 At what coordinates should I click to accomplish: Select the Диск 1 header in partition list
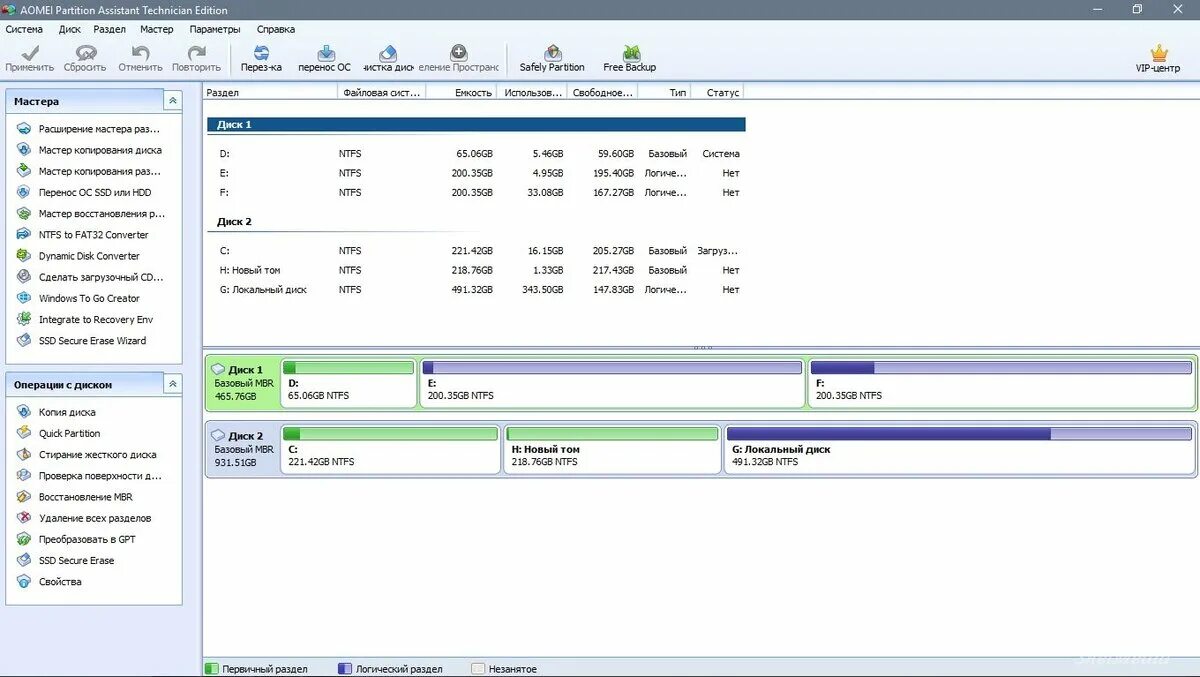476,125
